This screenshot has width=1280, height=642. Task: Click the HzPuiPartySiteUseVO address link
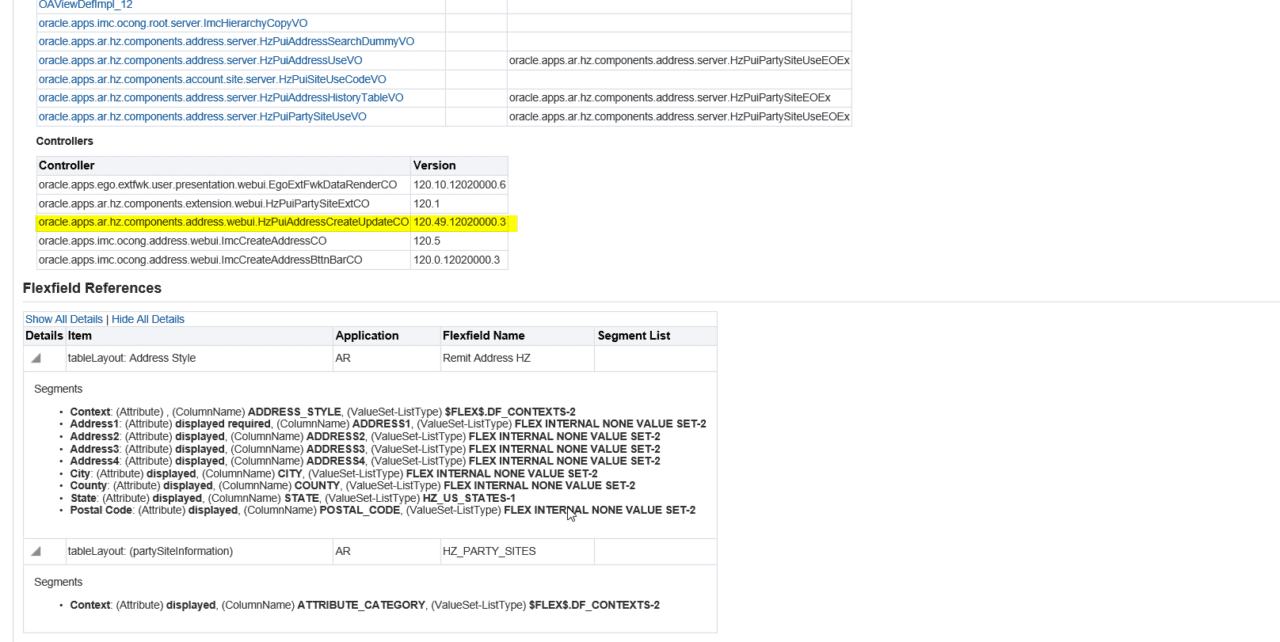pyautogui.click(x=202, y=116)
